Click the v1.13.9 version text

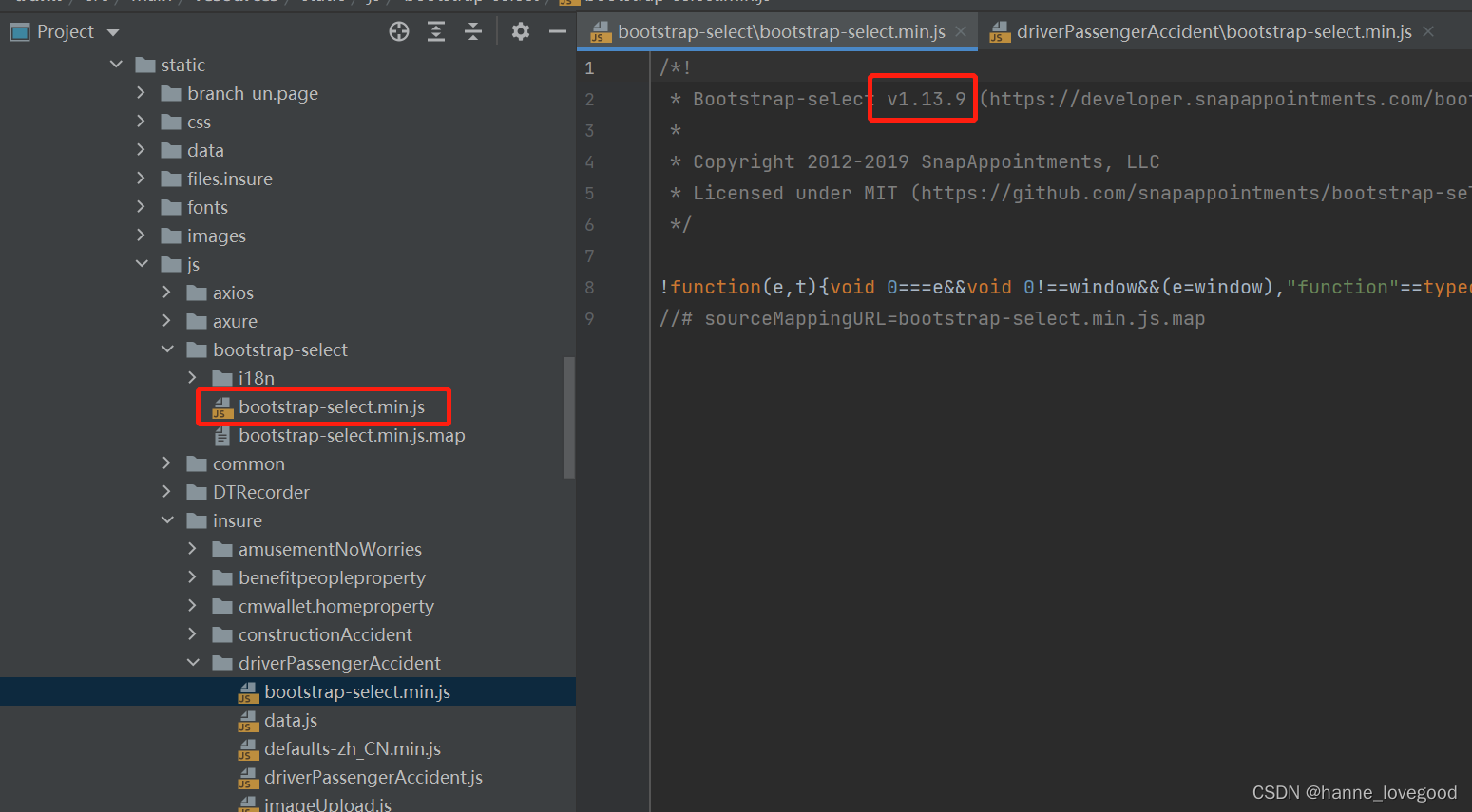click(927, 99)
